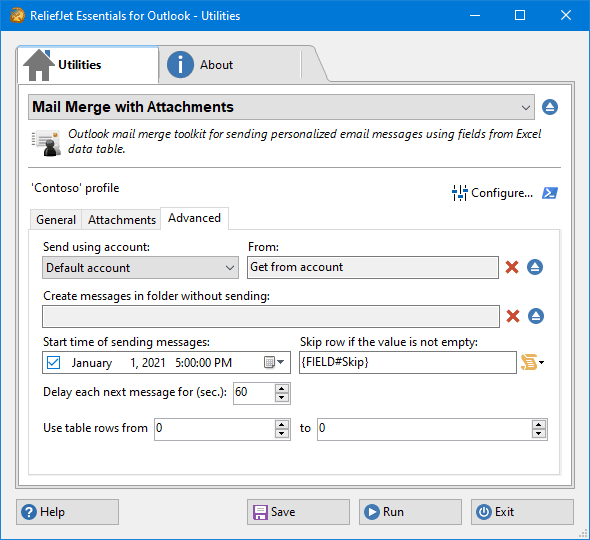This screenshot has width=590, height=540.
Task: Increase the rows 'to' value
Action: (538, 424)
